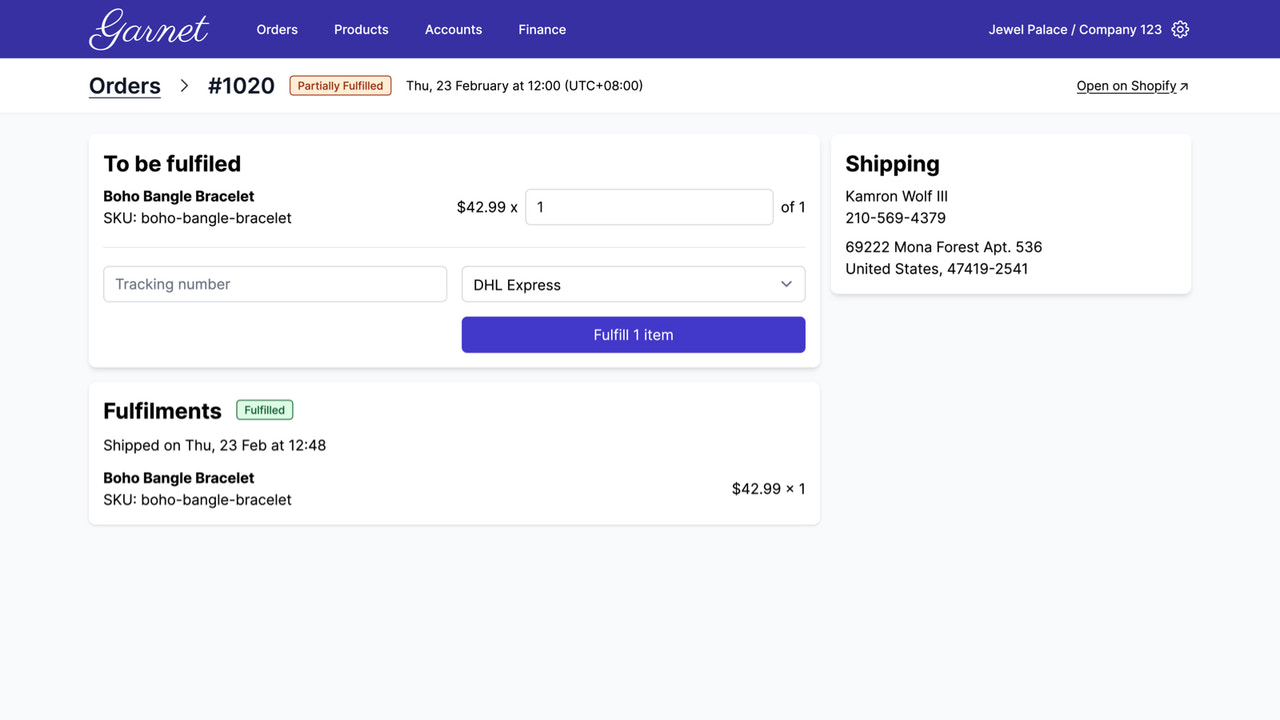This screenshot has height=720, width=1280.
Task: Click the Fulfilled status badge
Action: (x=264, y=409)
